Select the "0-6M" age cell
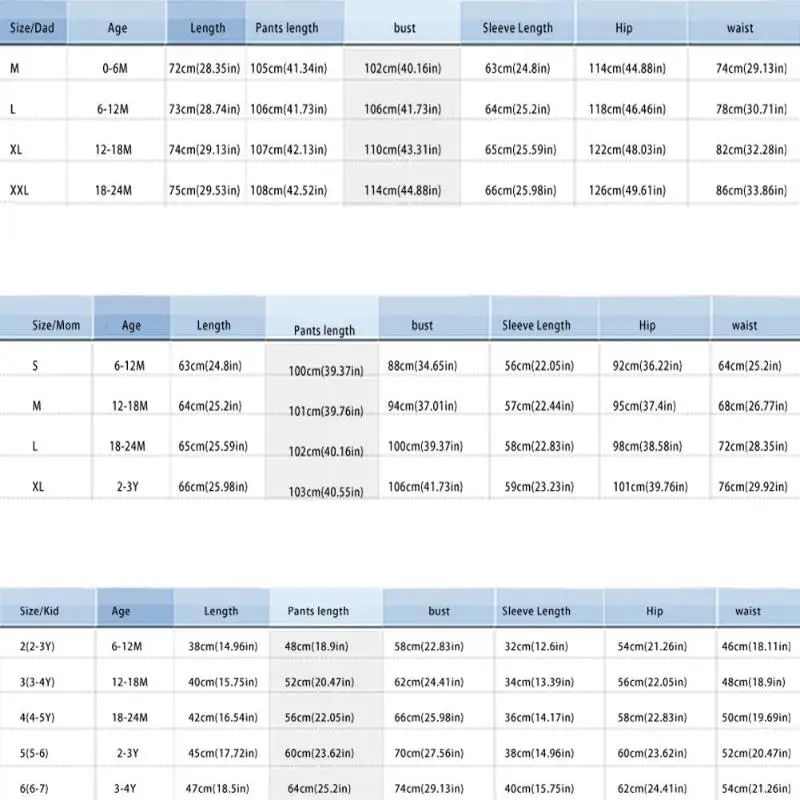Screen dimensions: 800x800 pyautogui.click(x=115, y=68)
